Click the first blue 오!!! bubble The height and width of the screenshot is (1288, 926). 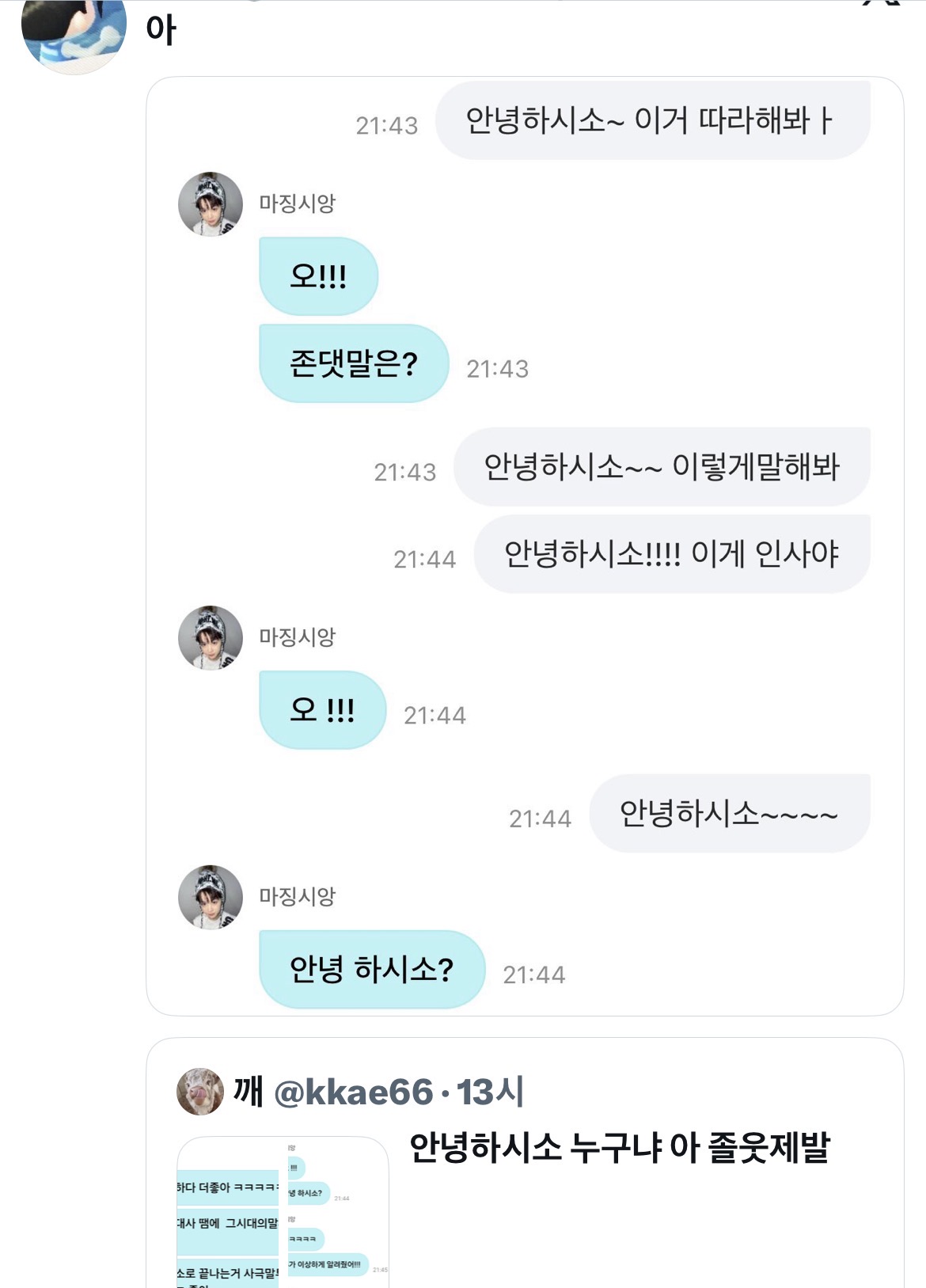pyautogui.click(x=318, y=276)
